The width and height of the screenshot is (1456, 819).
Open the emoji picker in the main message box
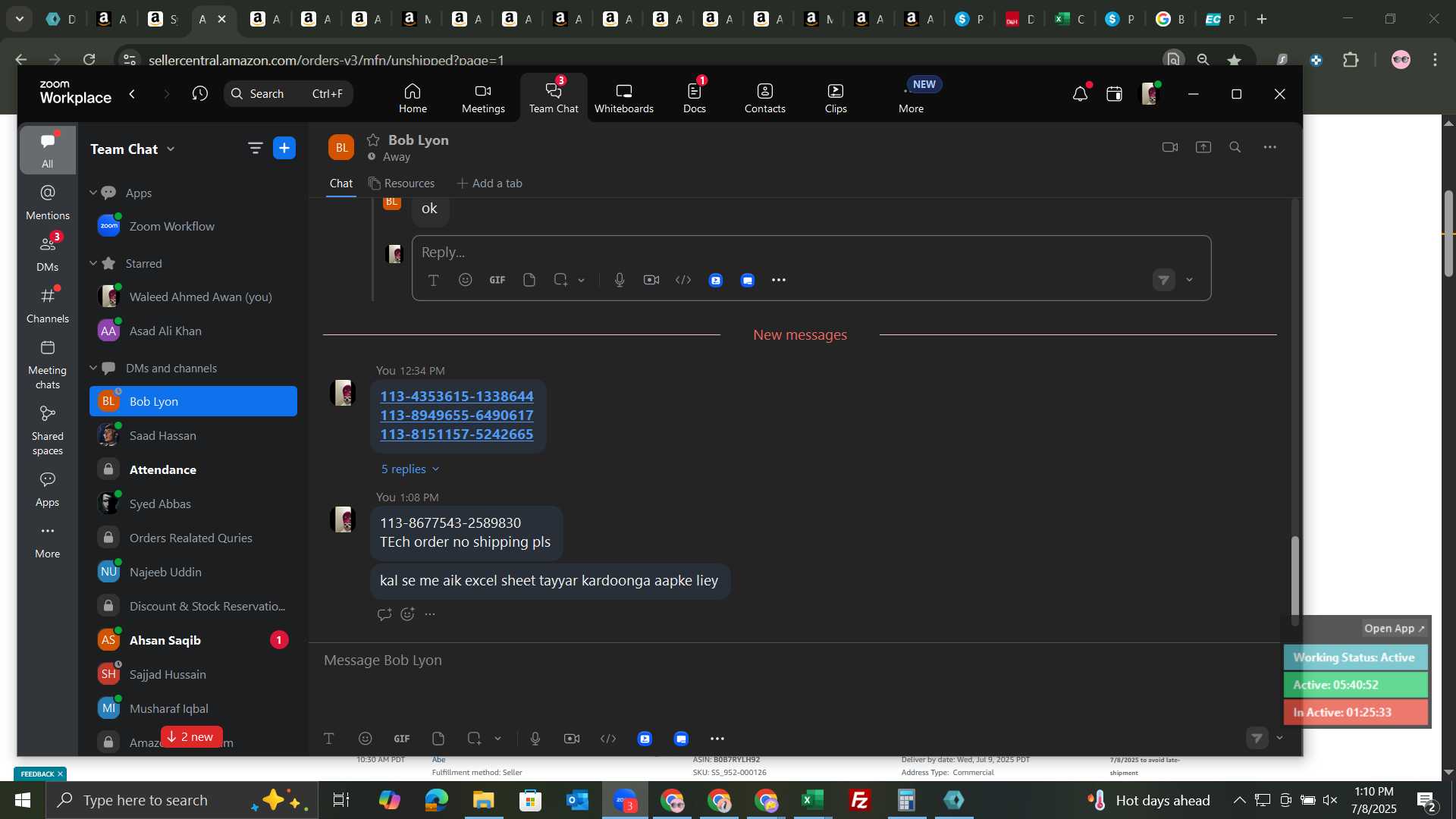pyautogui.click(x=366, y=739)
